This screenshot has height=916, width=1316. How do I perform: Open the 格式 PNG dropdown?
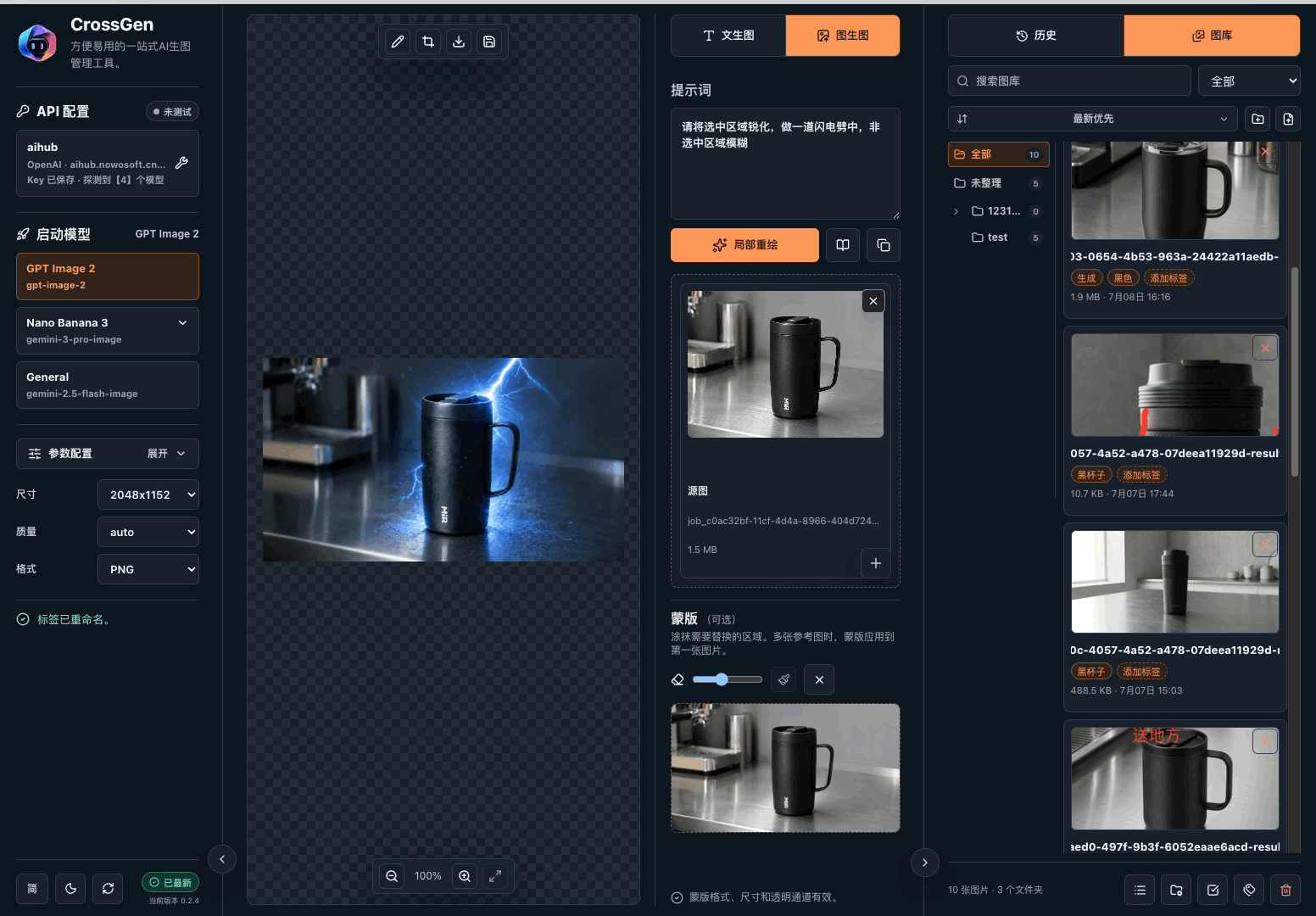point(148,569)
